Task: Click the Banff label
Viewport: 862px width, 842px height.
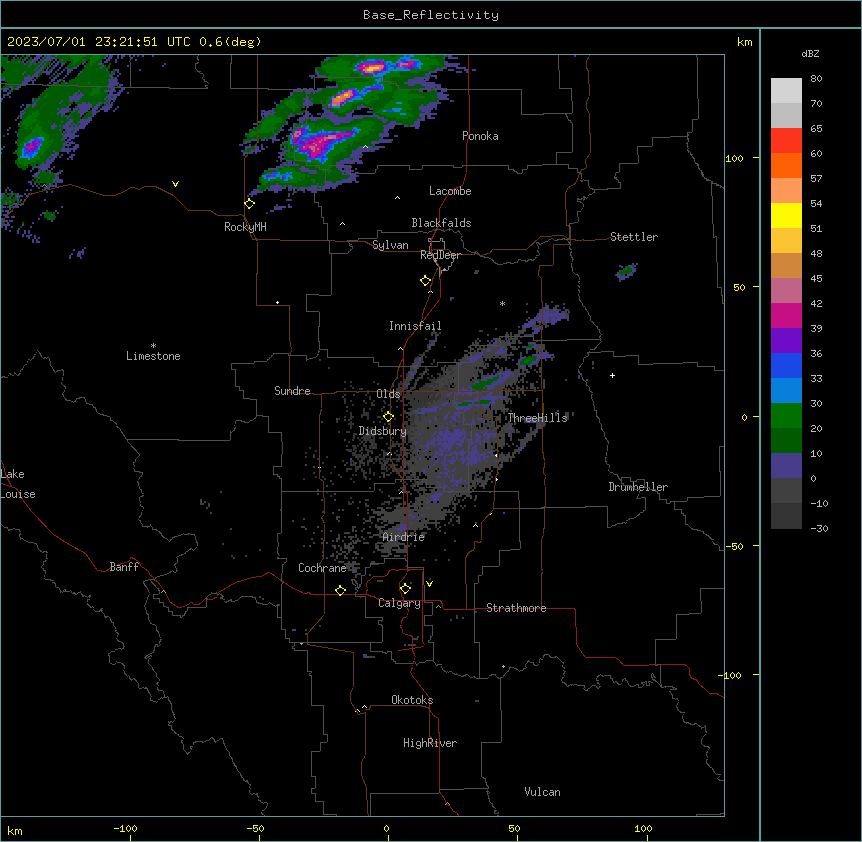Action: click(x=124, y=567)
